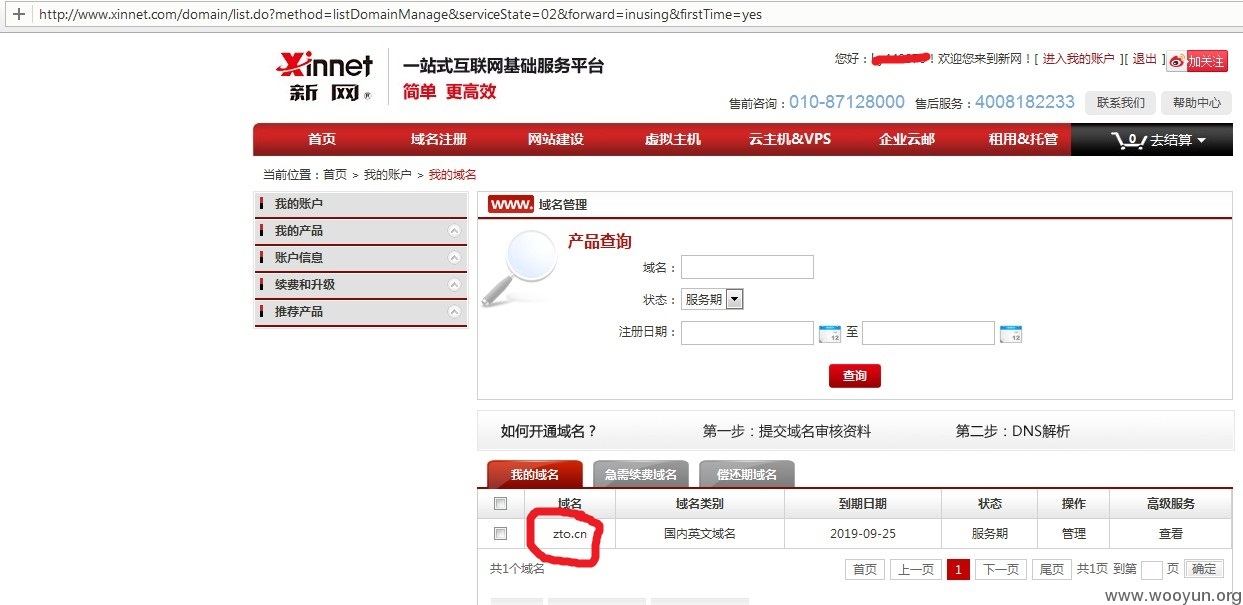Expand 续费和升级 sidebar section
Image resolution: width=1243 pixels, height=605 pixels.
click(361, 285)
